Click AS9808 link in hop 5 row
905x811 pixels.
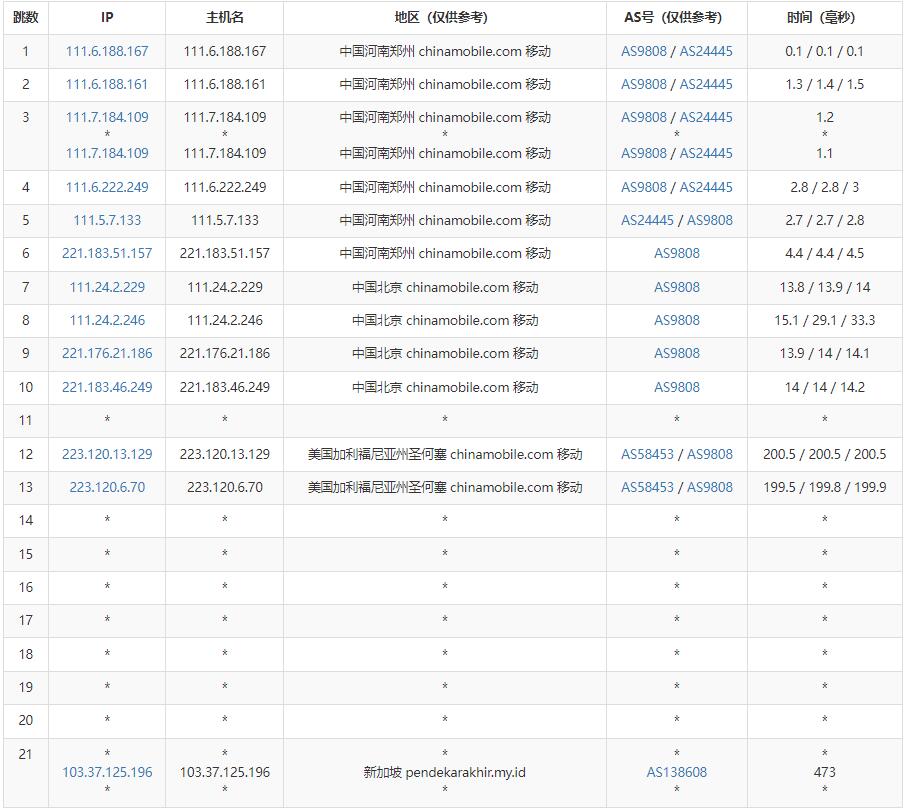click(709, 220)
